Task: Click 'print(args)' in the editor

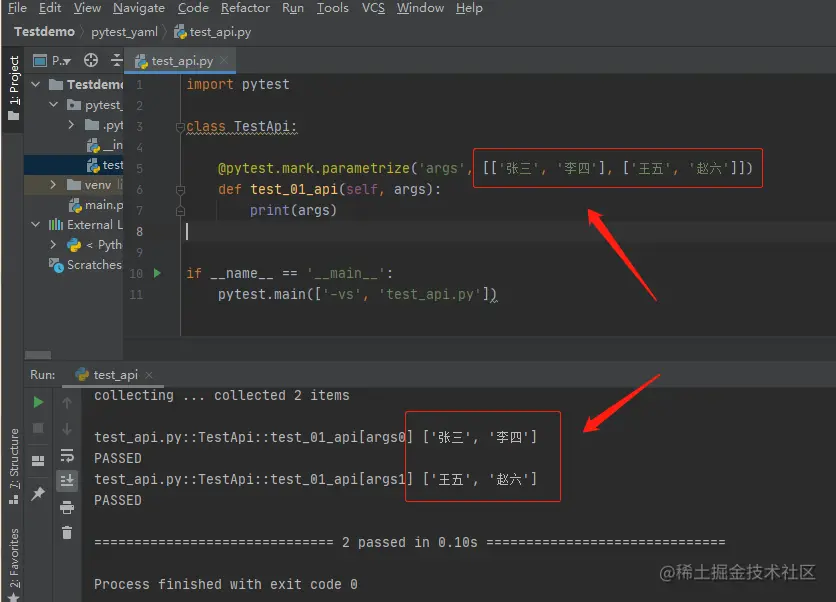Action: [293, 210]
